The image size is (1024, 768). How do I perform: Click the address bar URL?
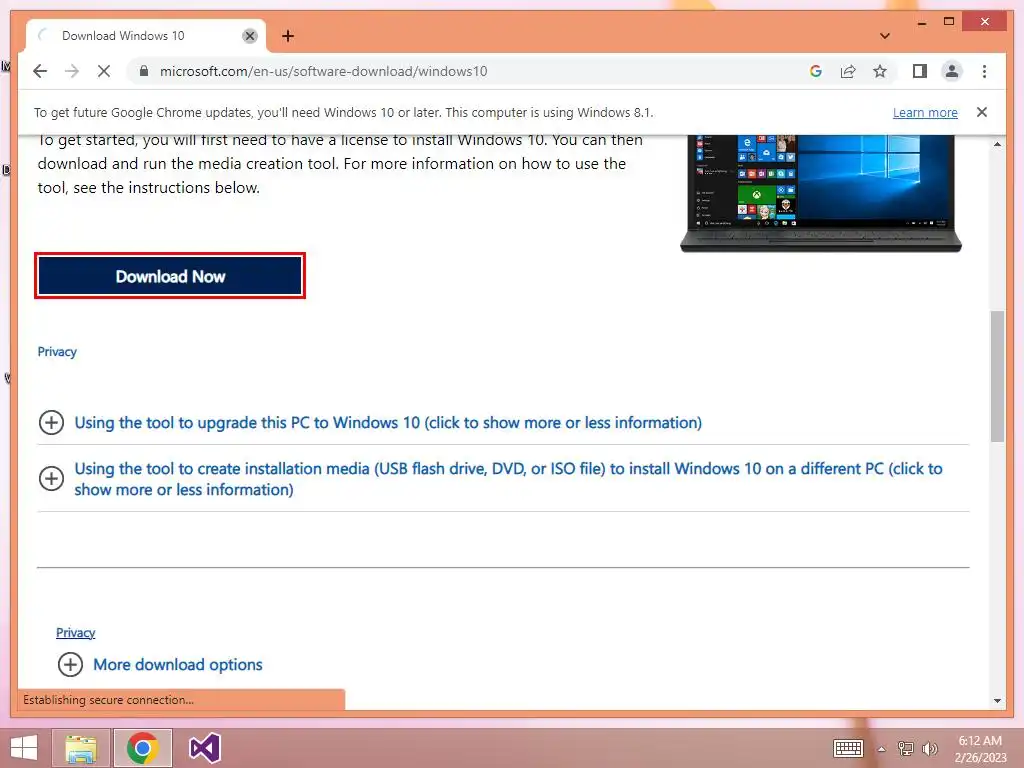point(323,71)
